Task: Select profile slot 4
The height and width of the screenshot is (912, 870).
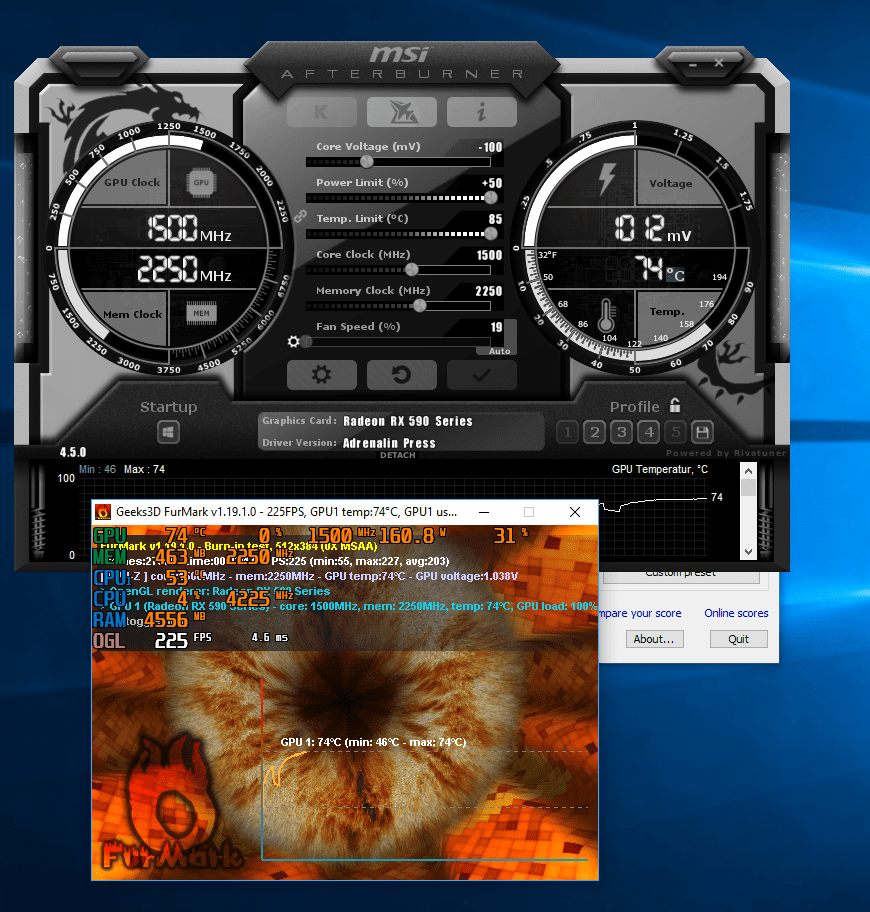Action: pos(649,432)
